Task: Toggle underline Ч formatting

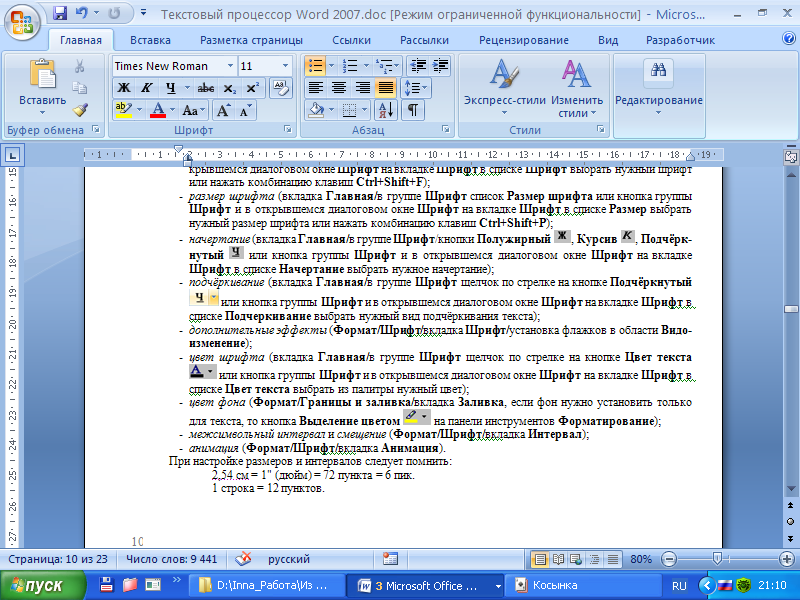Action: 171,88
